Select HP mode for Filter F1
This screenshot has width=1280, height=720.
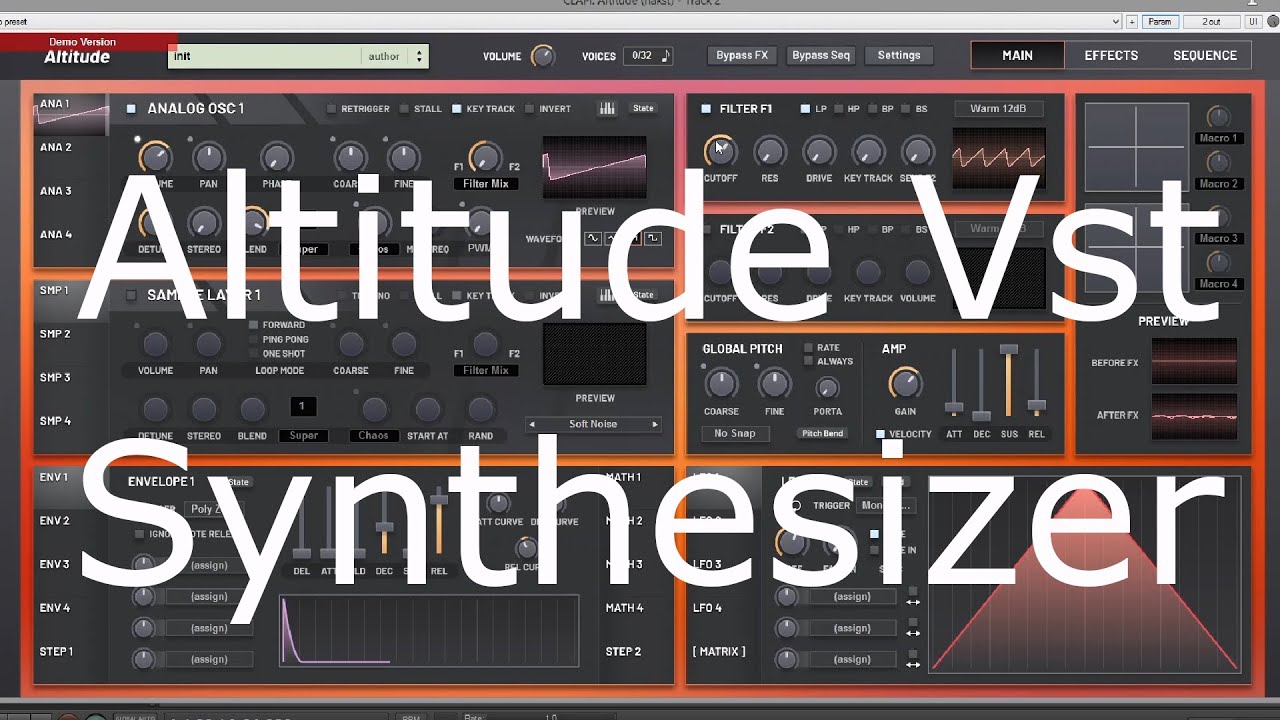click(839, 109)
